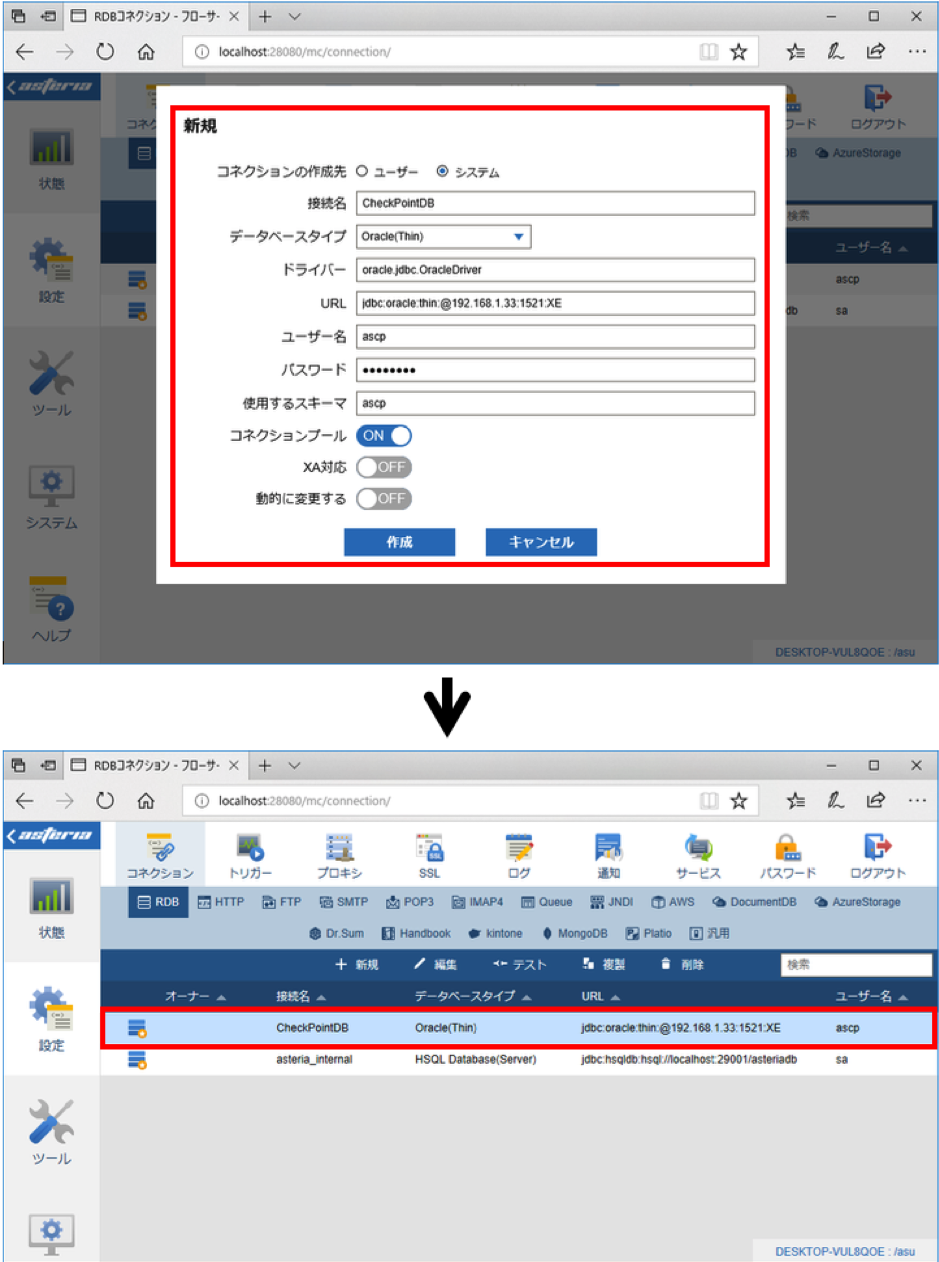Sort by オーナー column header

click(195, 997)
